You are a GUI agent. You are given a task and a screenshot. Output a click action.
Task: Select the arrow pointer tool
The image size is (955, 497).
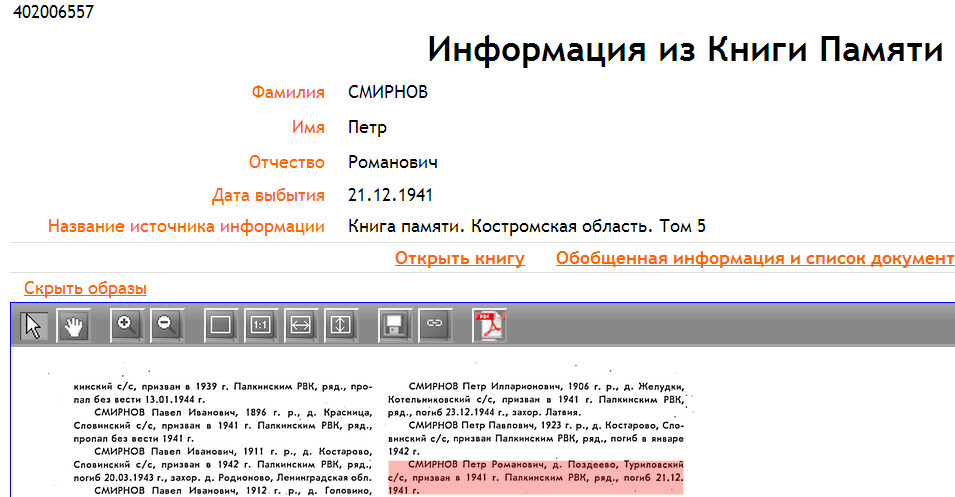click(35, 325)
